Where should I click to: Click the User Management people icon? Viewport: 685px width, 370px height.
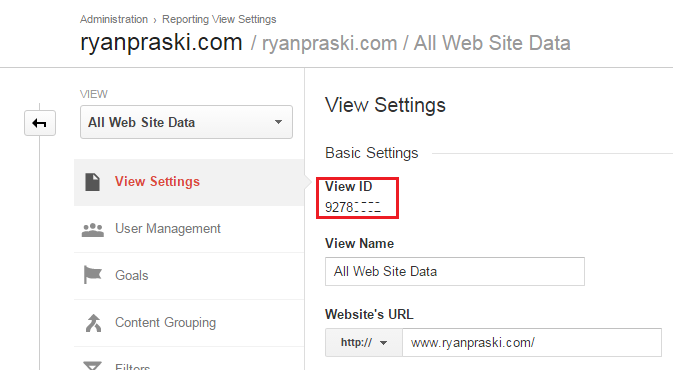(93, 230)
